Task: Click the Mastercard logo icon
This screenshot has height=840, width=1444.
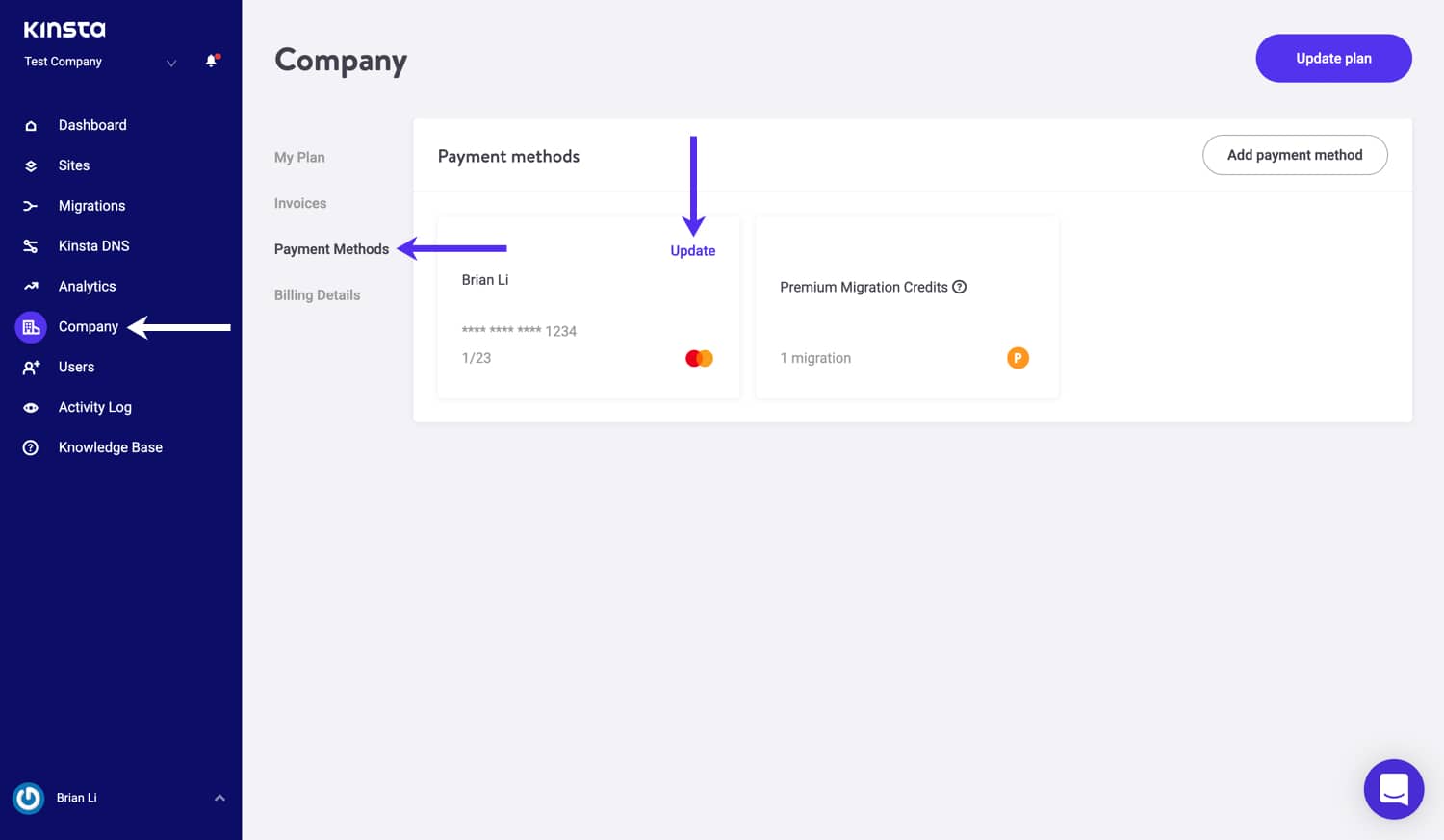Action: [x=699, y=359]
